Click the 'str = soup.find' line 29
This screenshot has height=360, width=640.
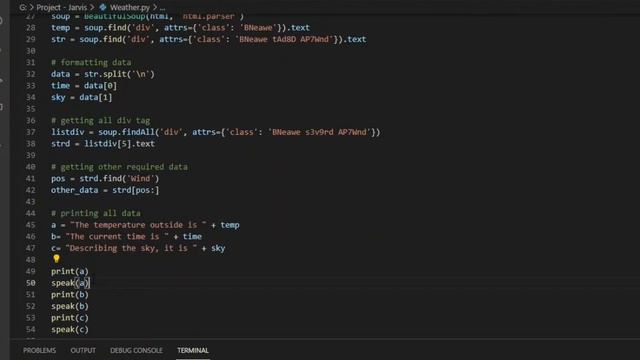point(209,40)
